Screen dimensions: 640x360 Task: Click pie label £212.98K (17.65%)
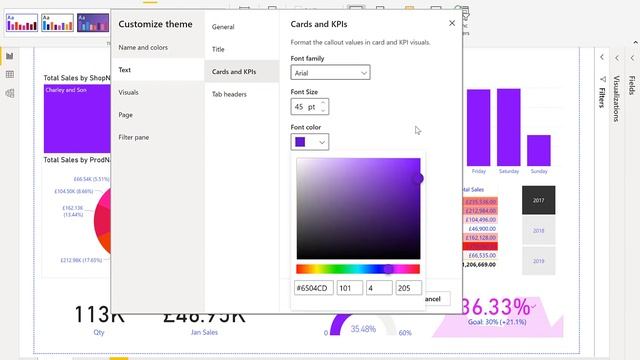tap(81, 260)
